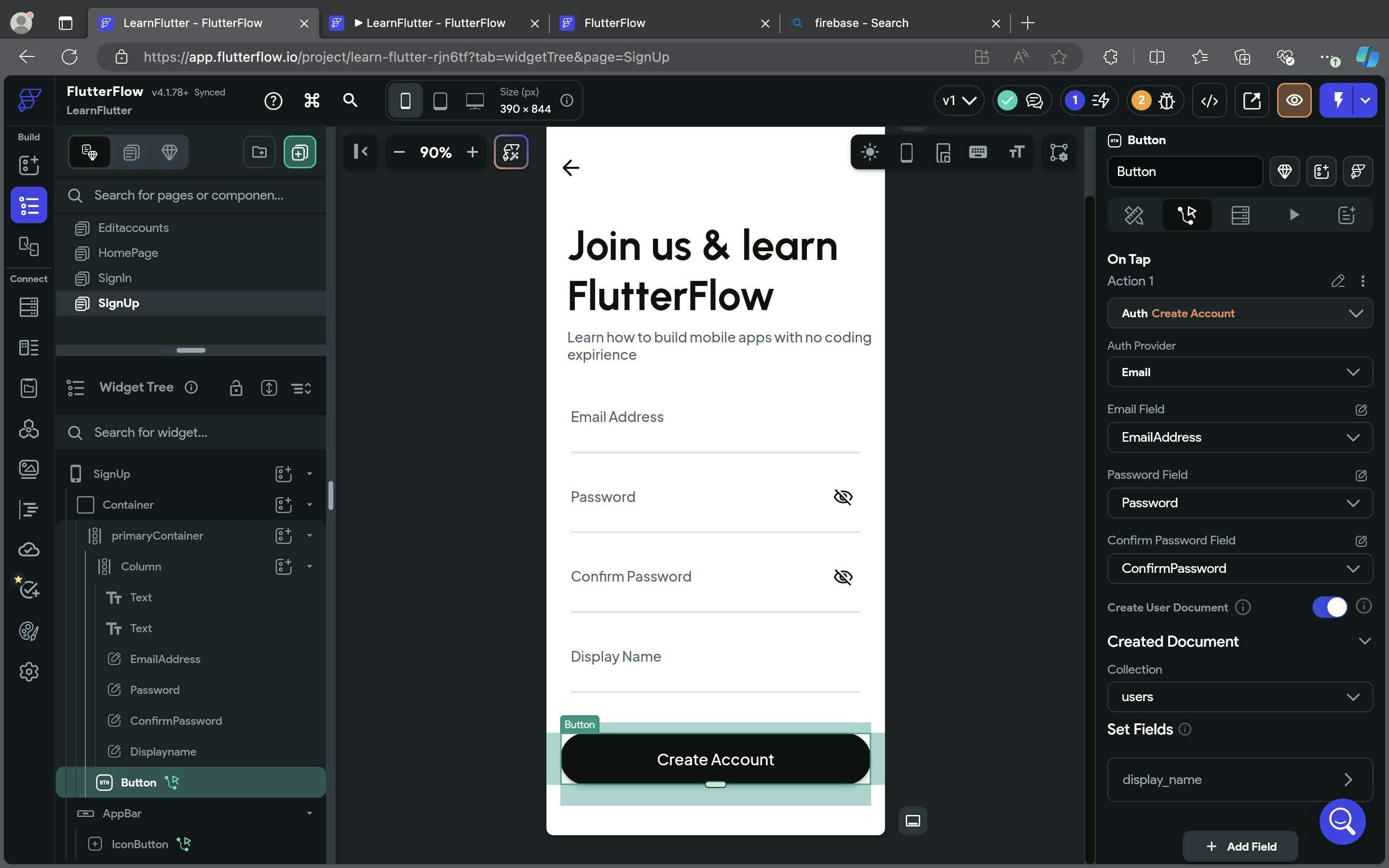
Task: Click the add new page icon
Action: 300,152
